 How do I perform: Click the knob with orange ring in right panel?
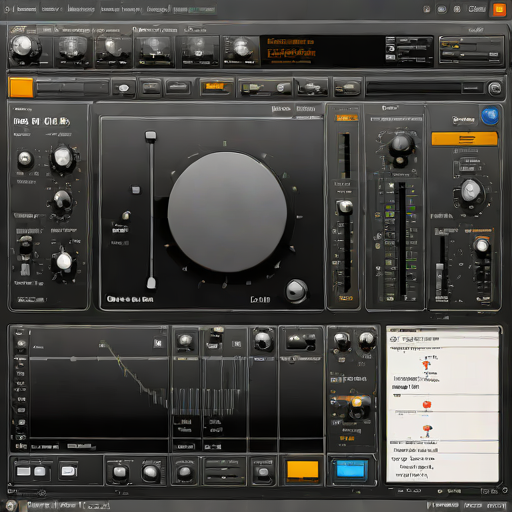click(x=482, y=245)
